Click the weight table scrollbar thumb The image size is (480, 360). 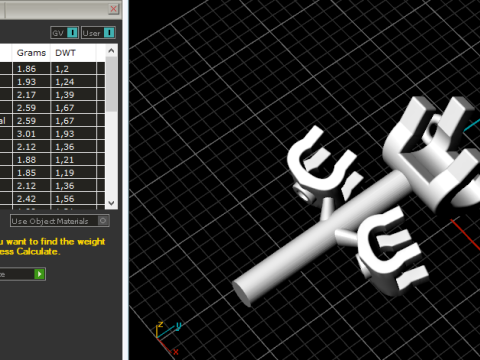click(x=111, y=84)
